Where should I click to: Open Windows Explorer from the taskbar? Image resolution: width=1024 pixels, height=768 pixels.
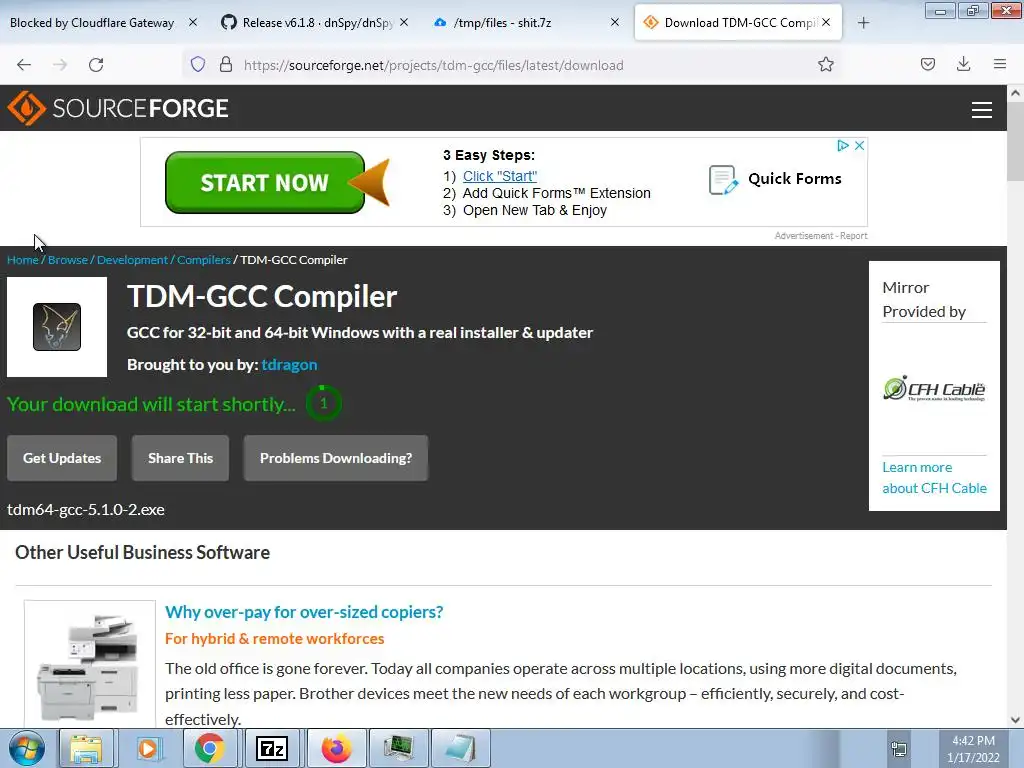86,748
